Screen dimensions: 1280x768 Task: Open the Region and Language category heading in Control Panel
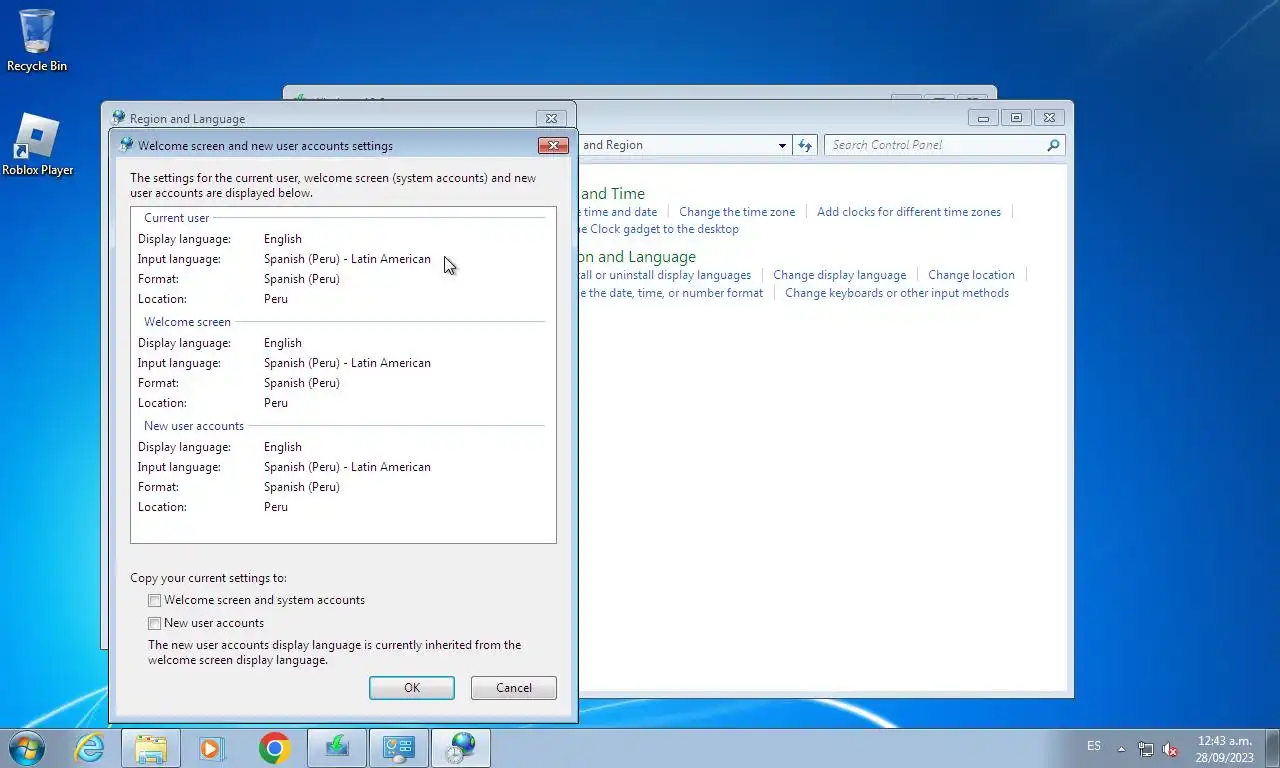[x=637, y=257]
